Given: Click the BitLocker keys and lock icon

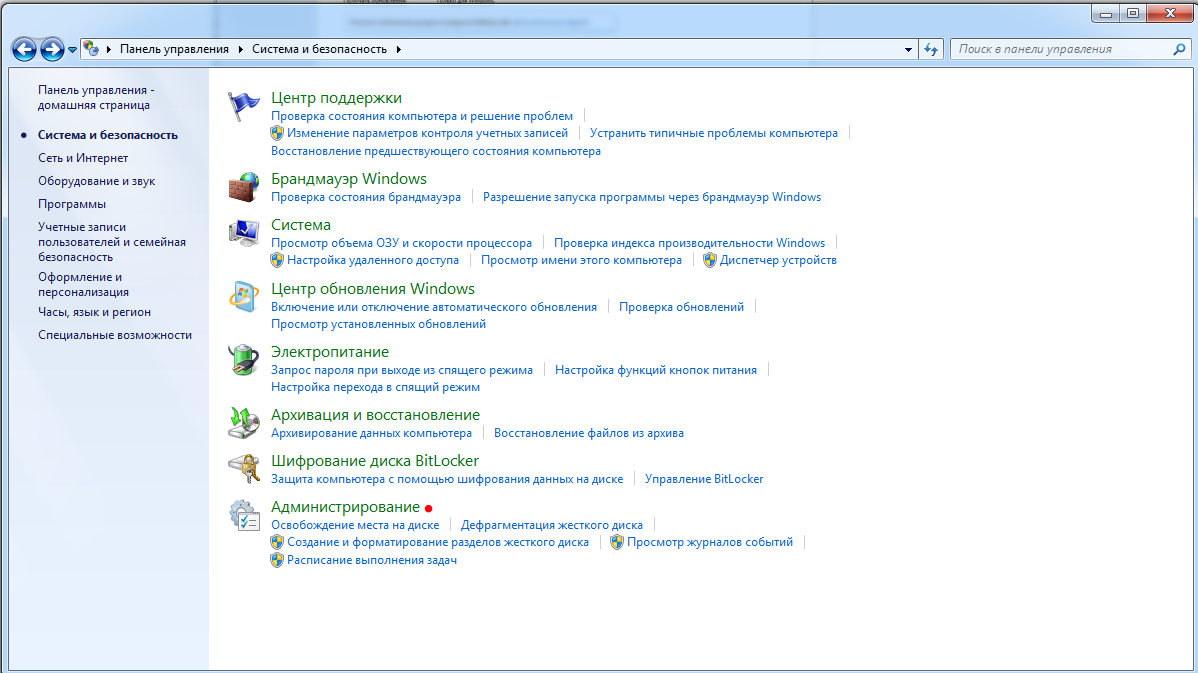Looking at the screenshot, I should pyautogui.click(x=244, y=469).
